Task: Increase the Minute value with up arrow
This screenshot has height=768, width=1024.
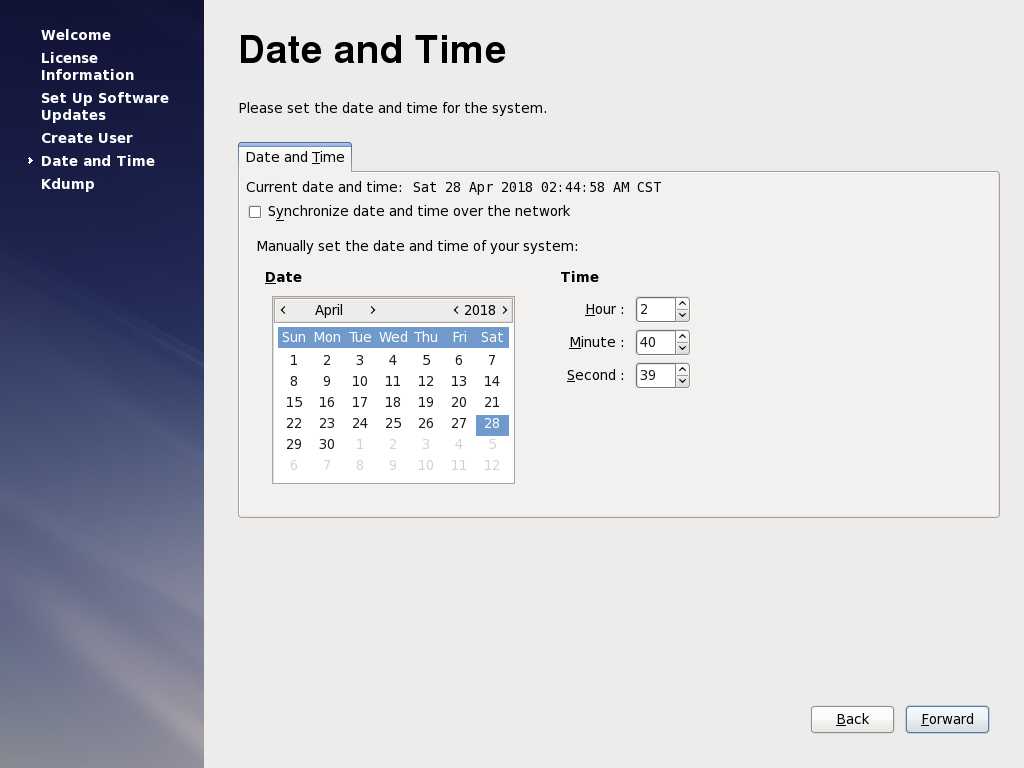Action: pyautogui.click(x=682, y=336)
